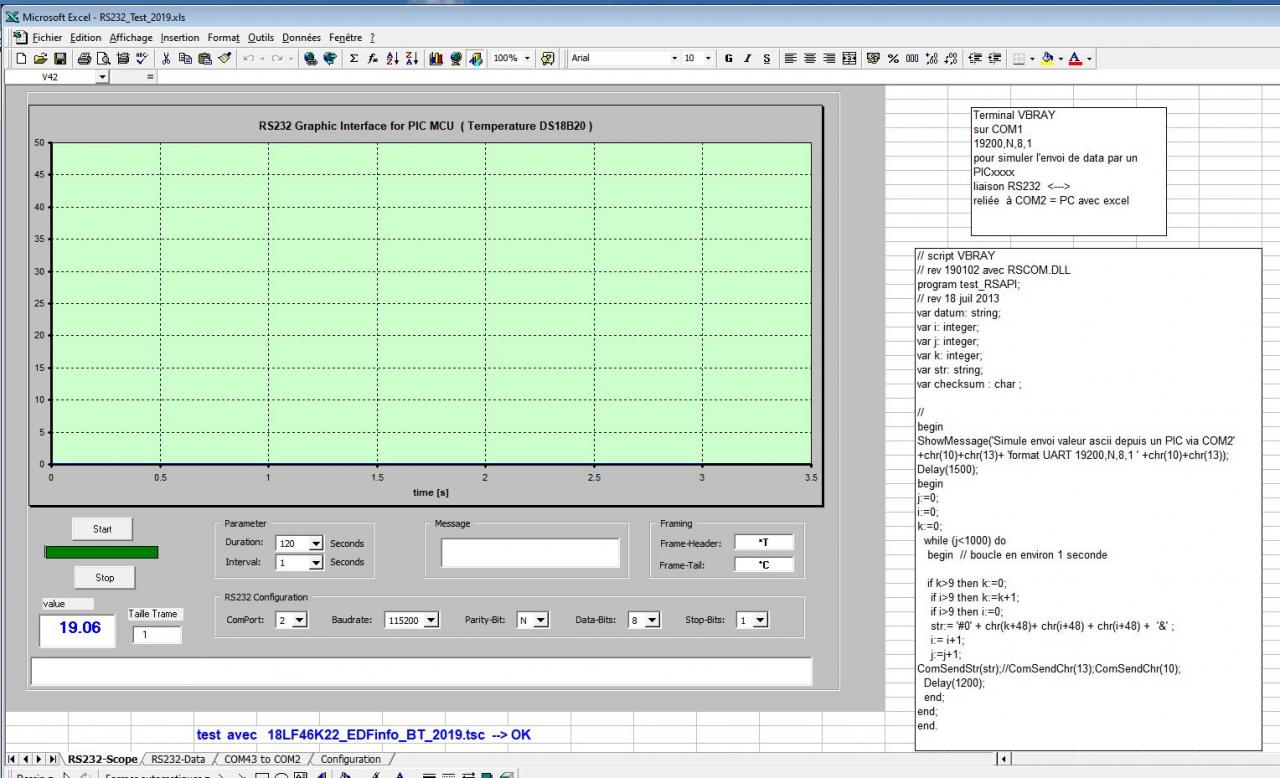1280x778 pixels.
Task: Apply percent style with the % icon
Action: [x=894, y=59]
